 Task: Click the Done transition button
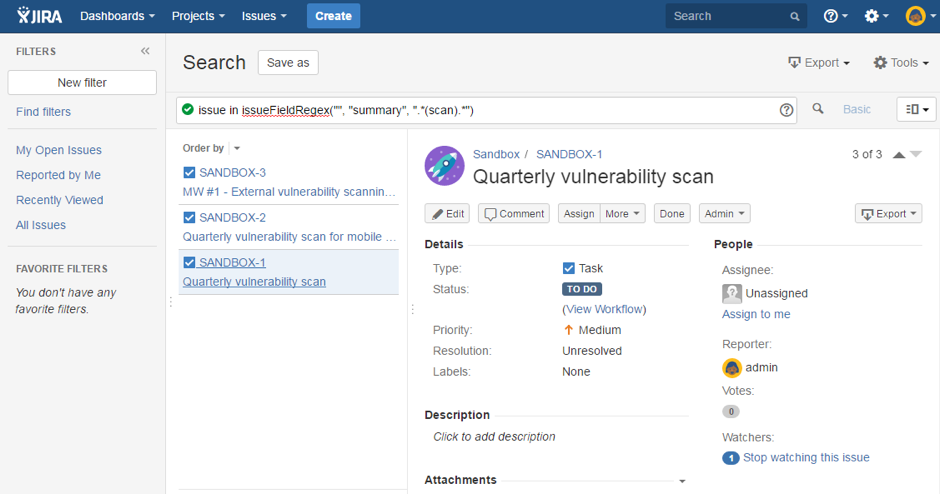click(671, 213)
